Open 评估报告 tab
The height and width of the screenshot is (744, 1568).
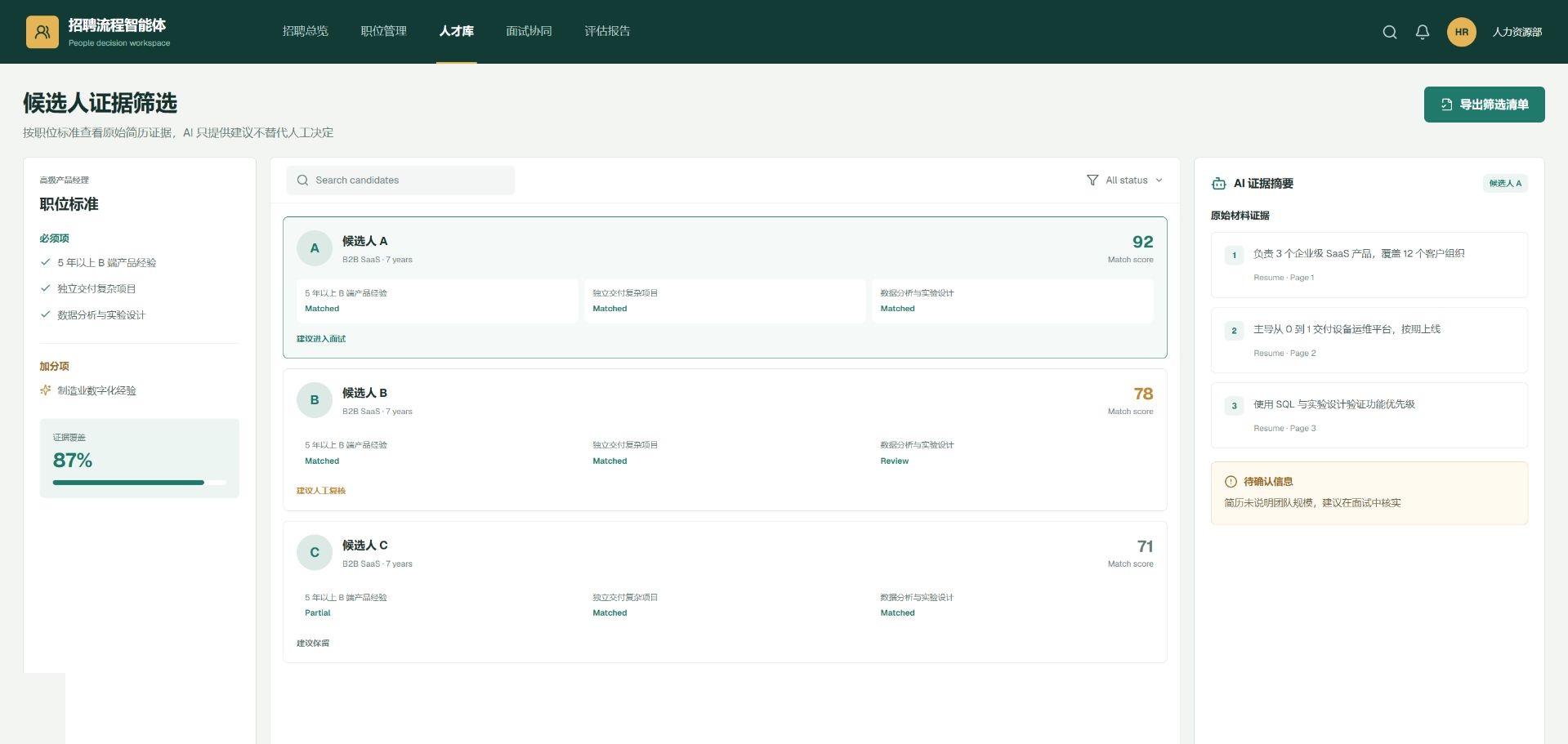(607, 31)
